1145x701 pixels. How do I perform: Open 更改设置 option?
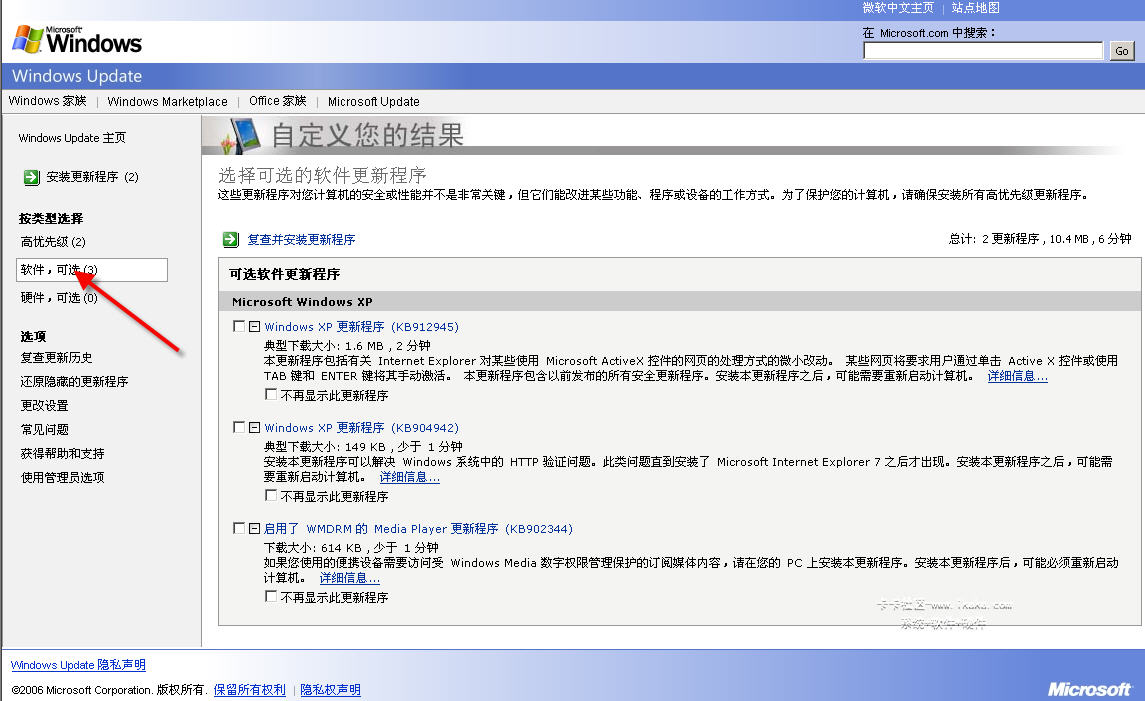45,406
